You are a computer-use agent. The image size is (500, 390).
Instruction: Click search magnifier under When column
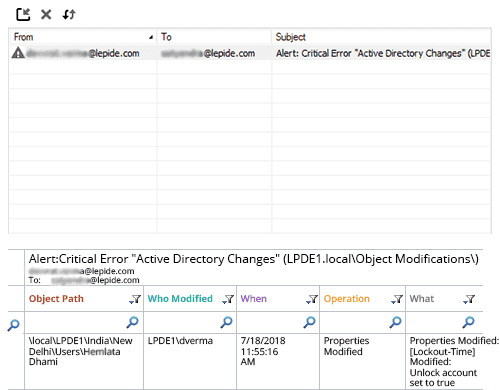pyautogui.click(x=309, y=322)
